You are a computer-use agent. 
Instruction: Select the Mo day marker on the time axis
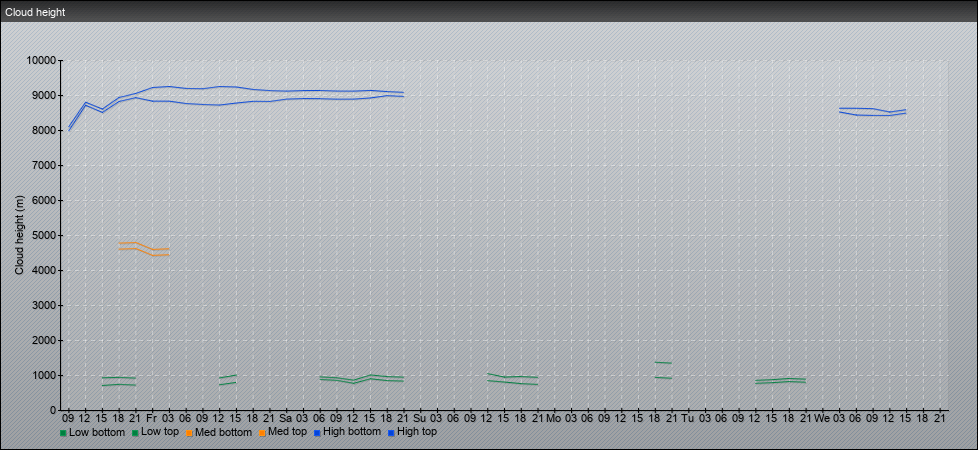tap(553, 417)
